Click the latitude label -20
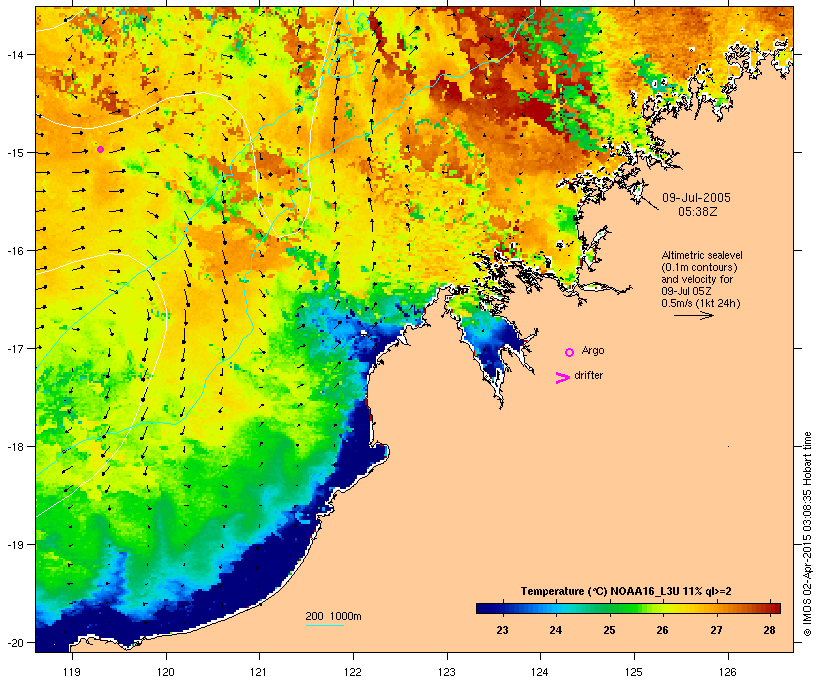The height and width of the screenshot is (680, 820). click(15, 642)
